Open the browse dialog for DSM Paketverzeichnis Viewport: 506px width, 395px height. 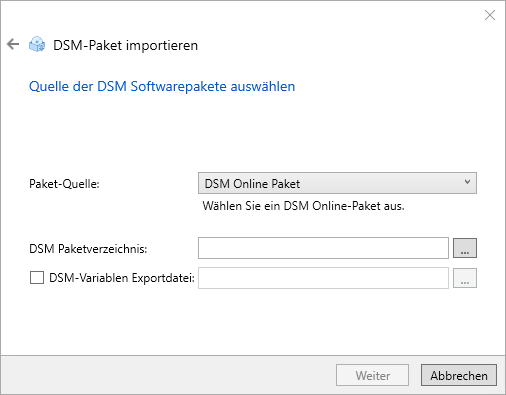[x=465, y=248]
